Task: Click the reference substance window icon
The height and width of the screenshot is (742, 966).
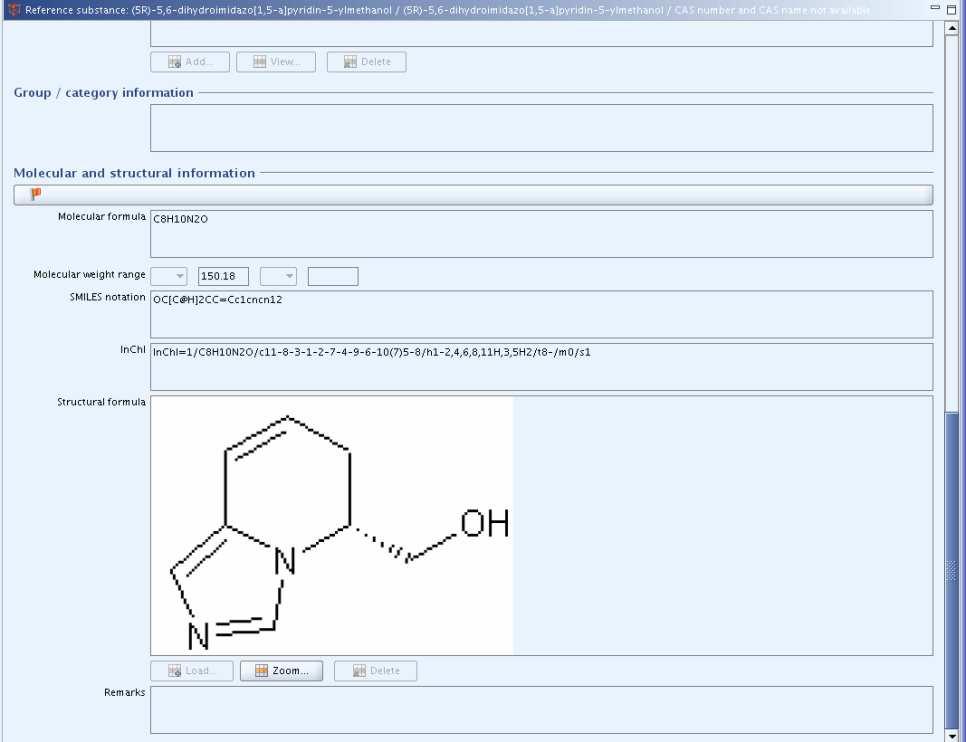Action: click(13, 10)
